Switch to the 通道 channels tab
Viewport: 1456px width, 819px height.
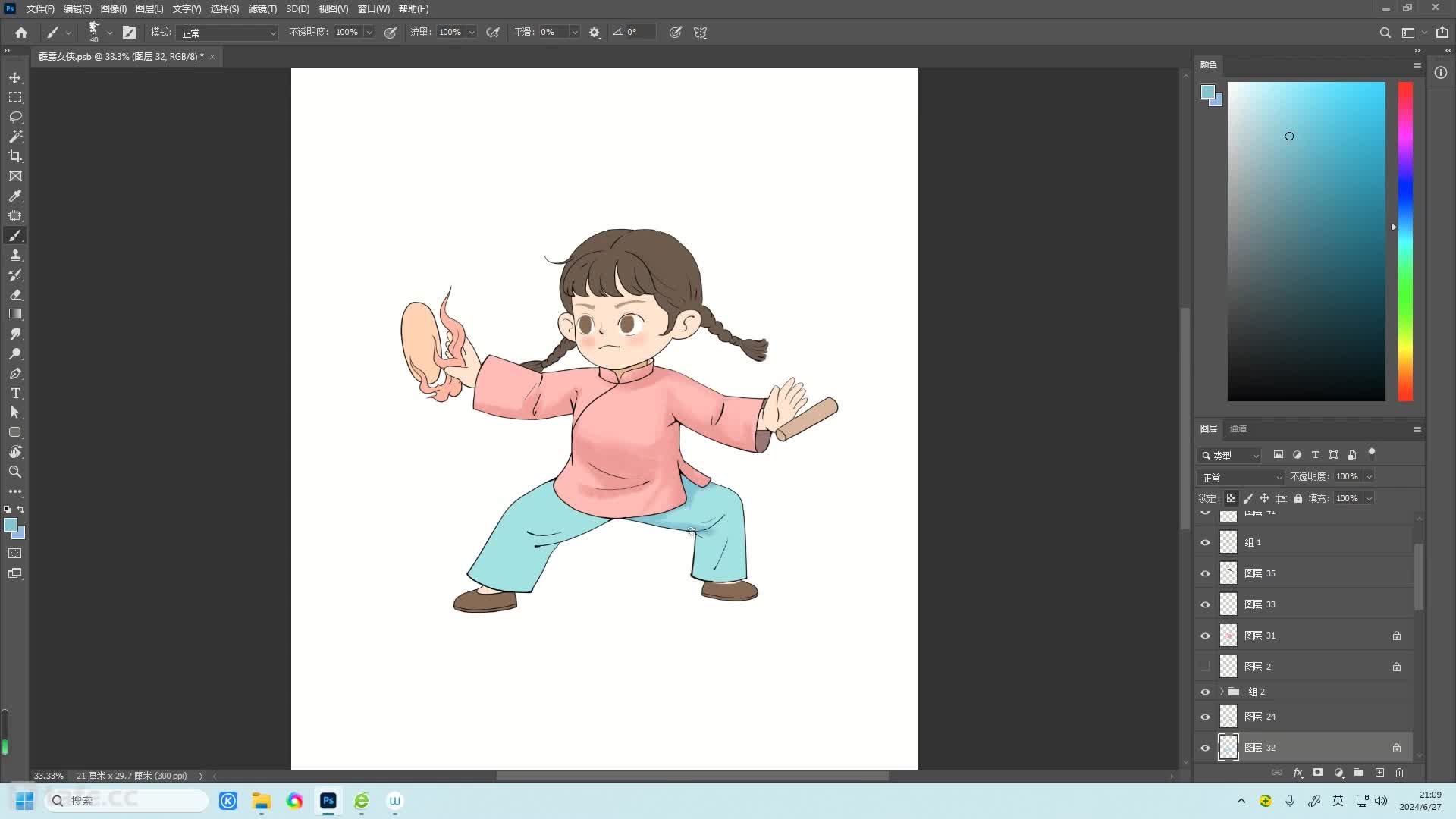click(1238, 428)
